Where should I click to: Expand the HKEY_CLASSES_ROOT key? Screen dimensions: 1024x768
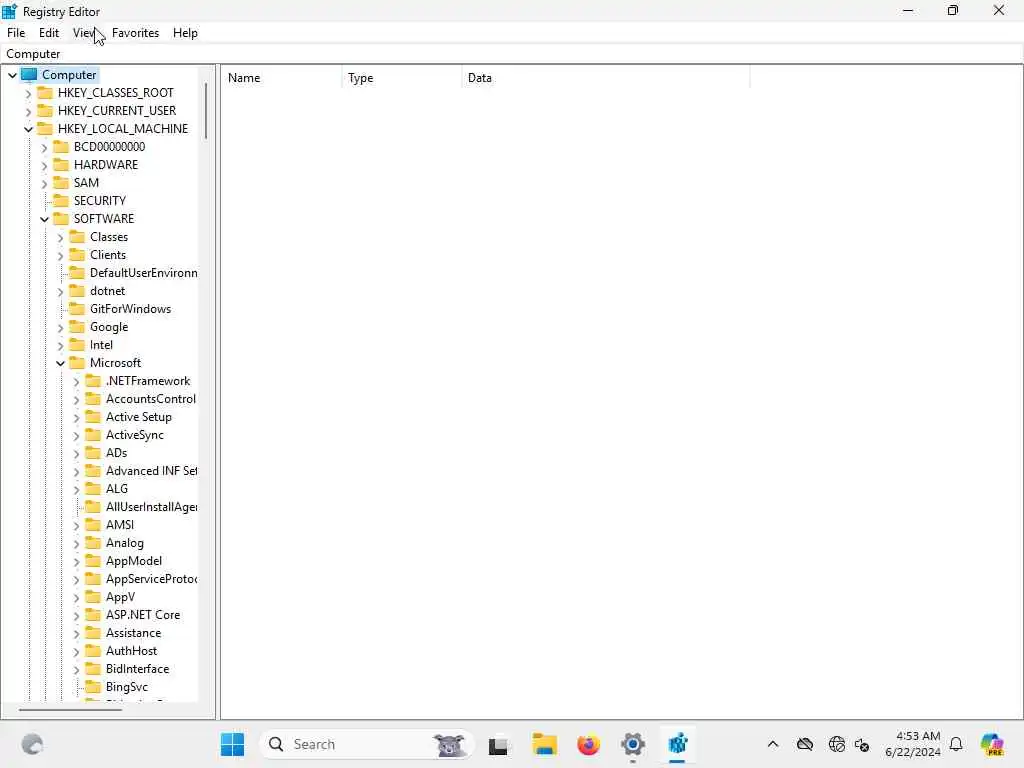pyautogui.click(x=28, y=93)
